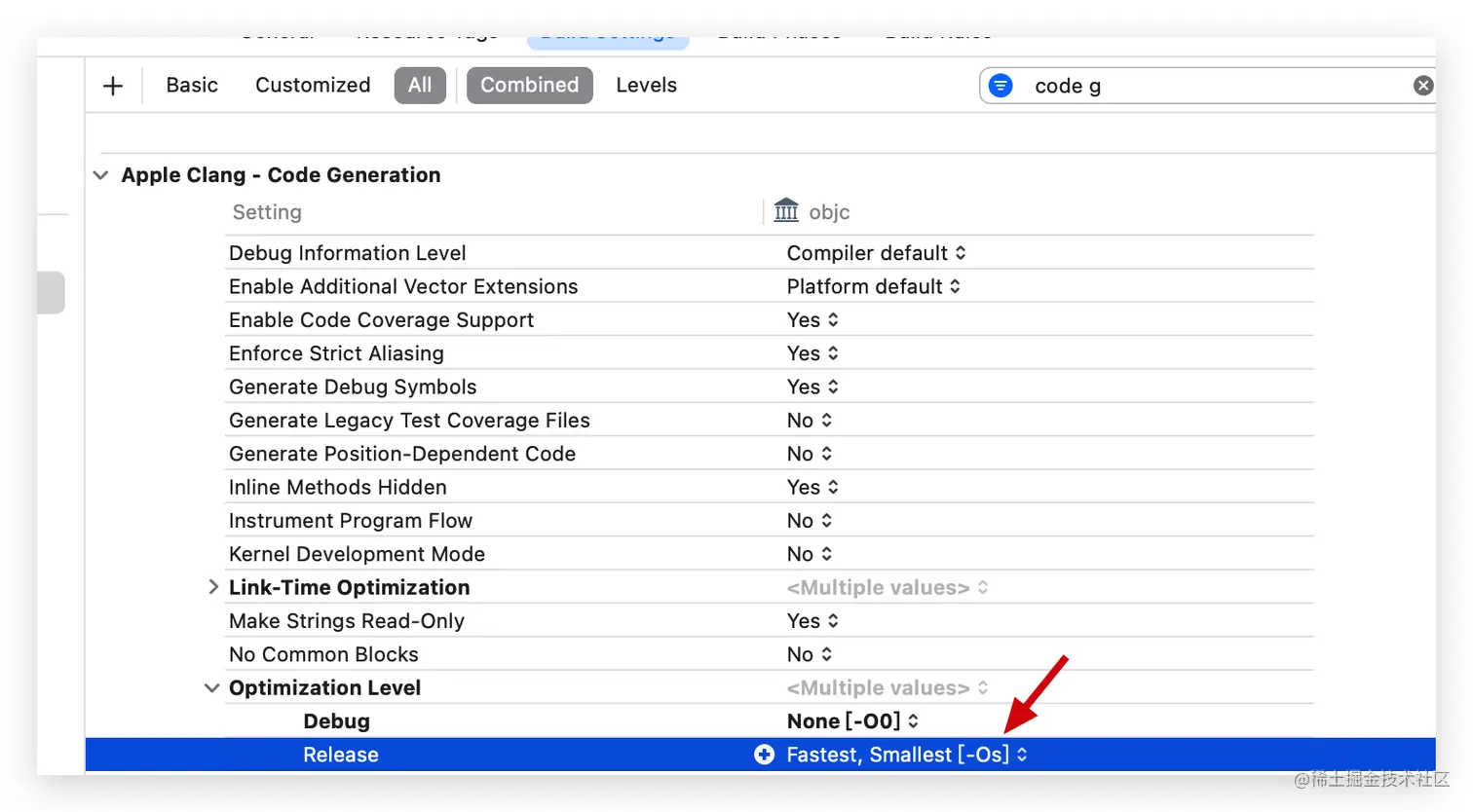Select Generate Legacy Test Coverage Files row
The width and height of the screenshot is (1473, 812).
coord(769,421)
